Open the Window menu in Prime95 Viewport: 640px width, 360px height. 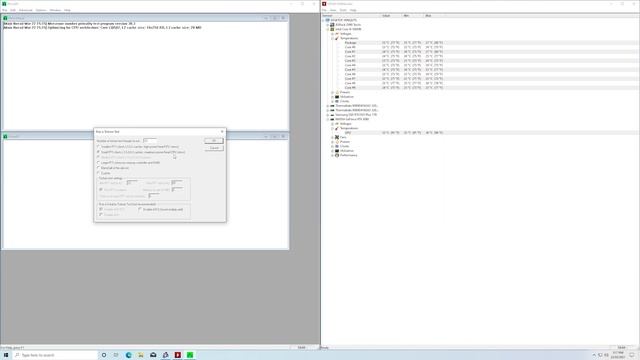point(55,10)
